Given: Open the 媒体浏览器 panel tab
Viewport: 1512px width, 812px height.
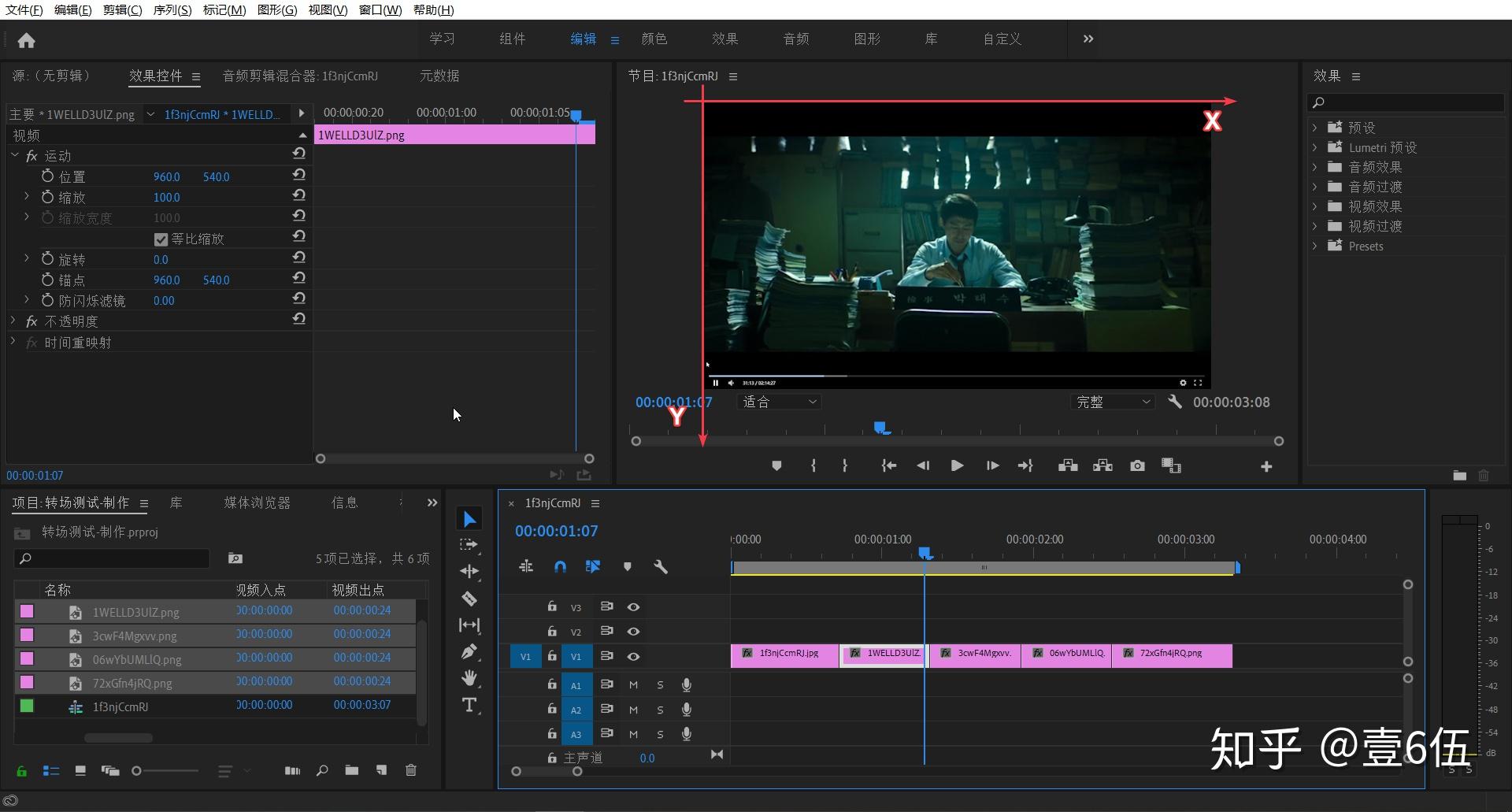Looking at the screenshot, I should pos(257,502).
